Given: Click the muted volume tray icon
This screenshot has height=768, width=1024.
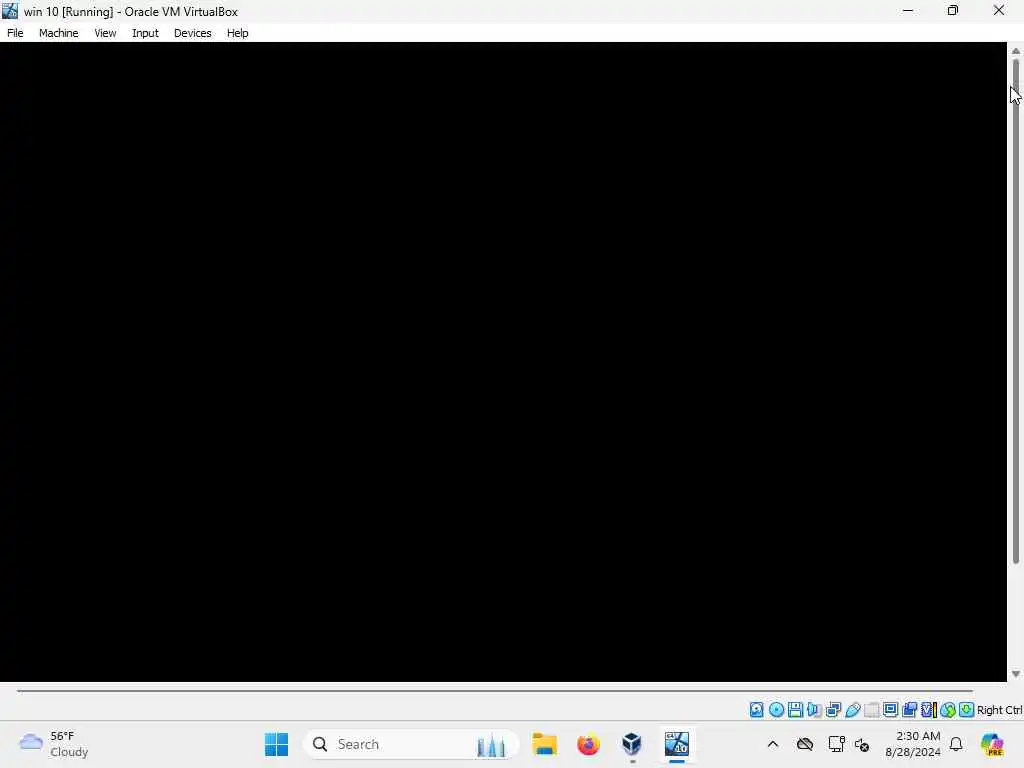Looking at the screenshot, I should tap(862, 744).
